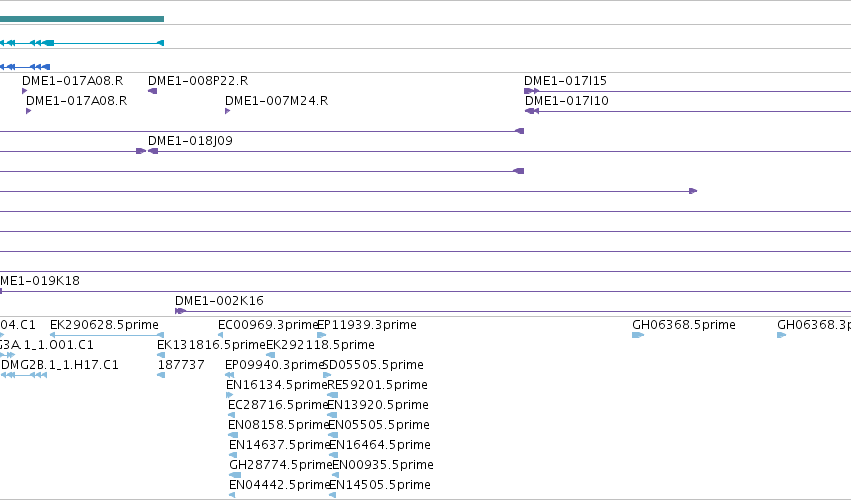Screen dimensions: 851x500
Task: Select the DME1-007M24.R label
Action: coord(276,101)
